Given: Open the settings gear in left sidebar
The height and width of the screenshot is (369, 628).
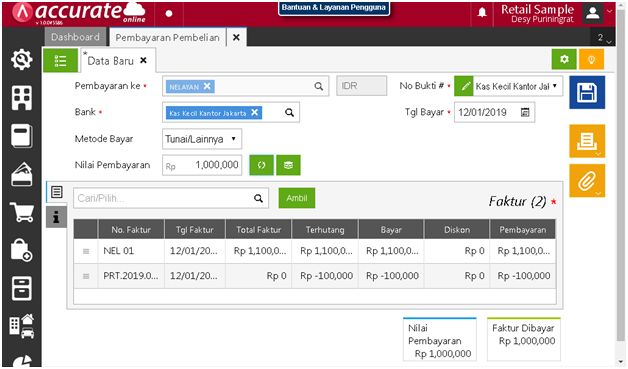Looking at the screenshot, I should pyautogui.click(x=22, y=60).
